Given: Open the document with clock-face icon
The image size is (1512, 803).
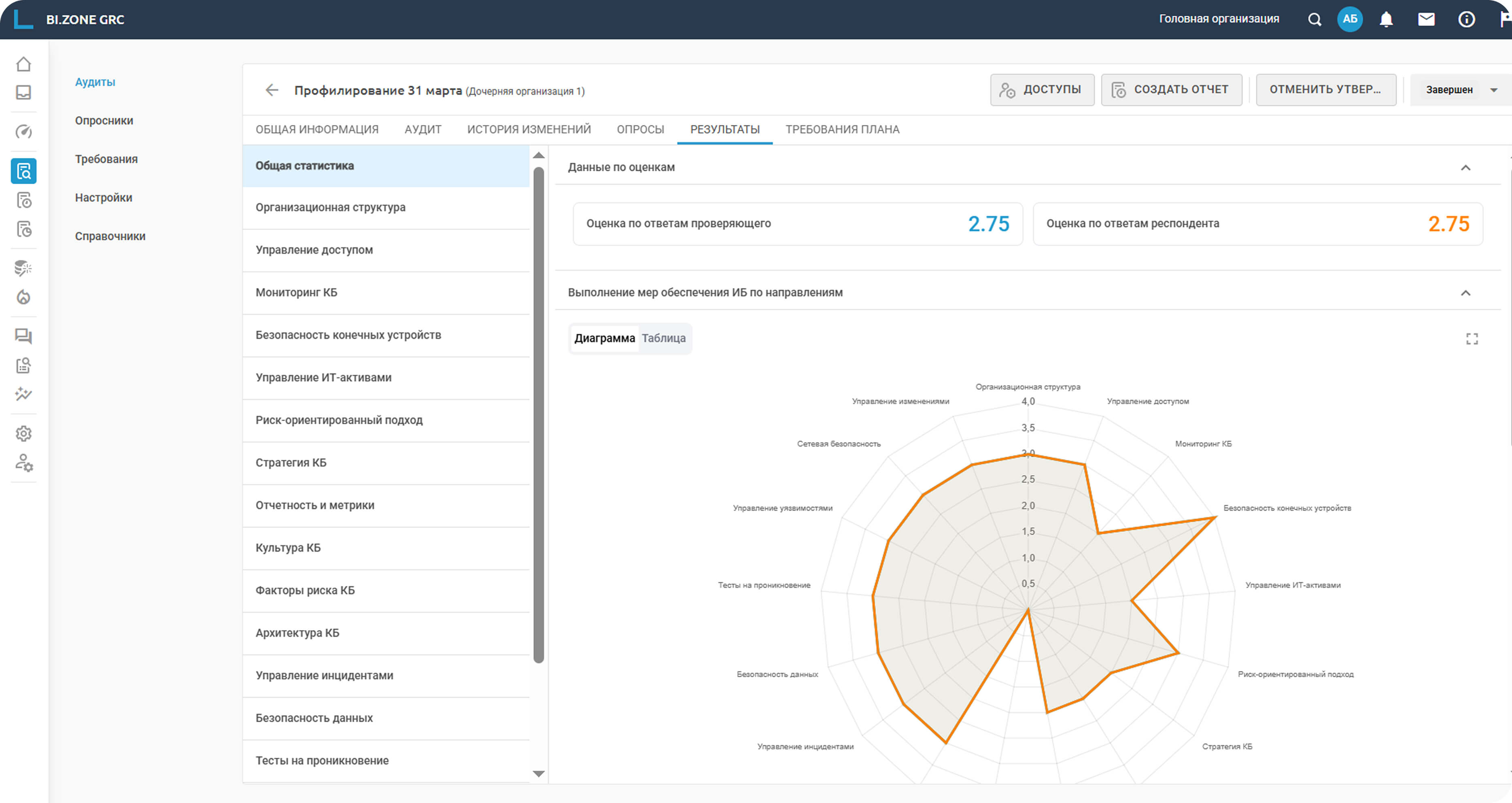Looking at the screenshot, I should (23, 200).
